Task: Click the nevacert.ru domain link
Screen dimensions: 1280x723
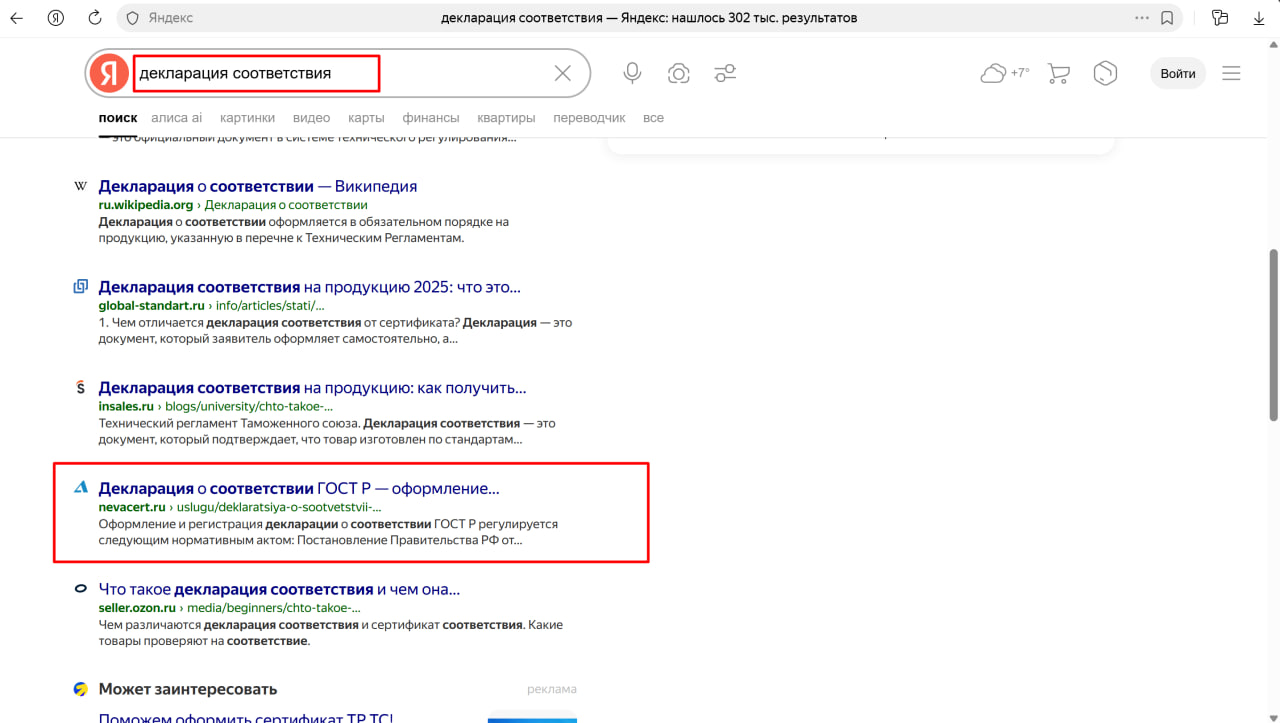Action: (132, 507)
